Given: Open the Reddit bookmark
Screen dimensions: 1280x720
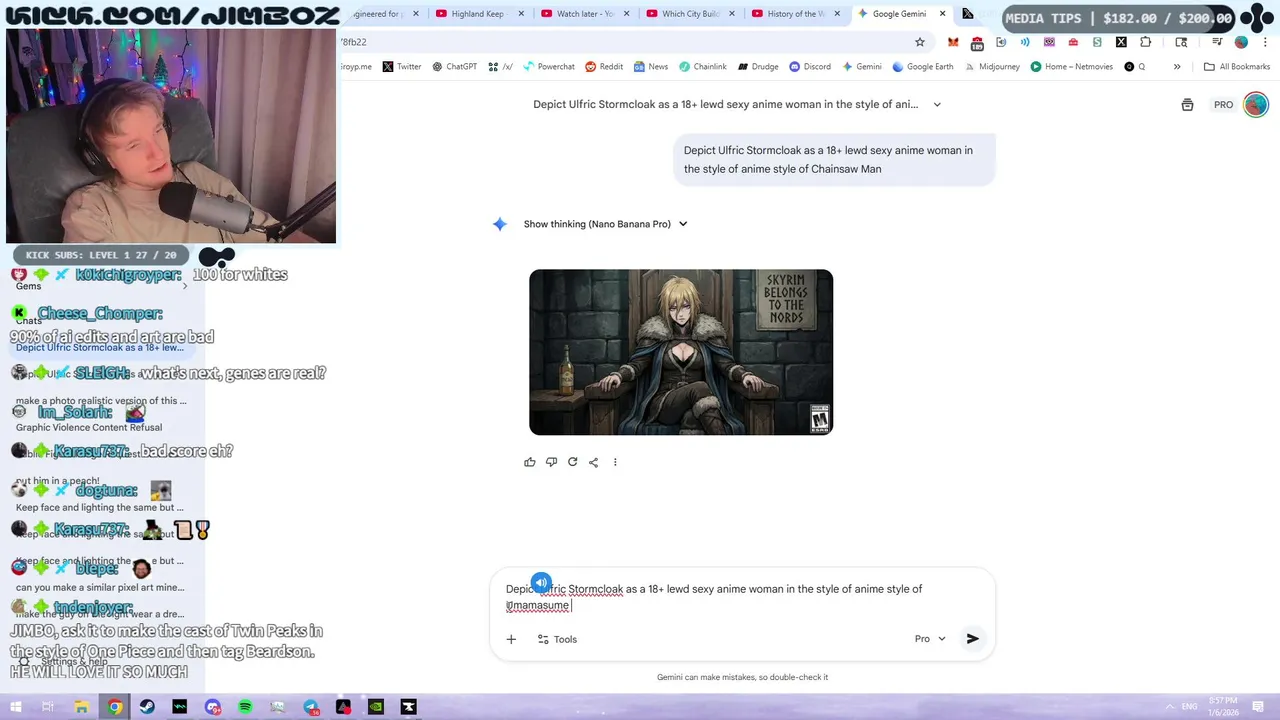Looking at the screenshot, I should coord(604,67).
